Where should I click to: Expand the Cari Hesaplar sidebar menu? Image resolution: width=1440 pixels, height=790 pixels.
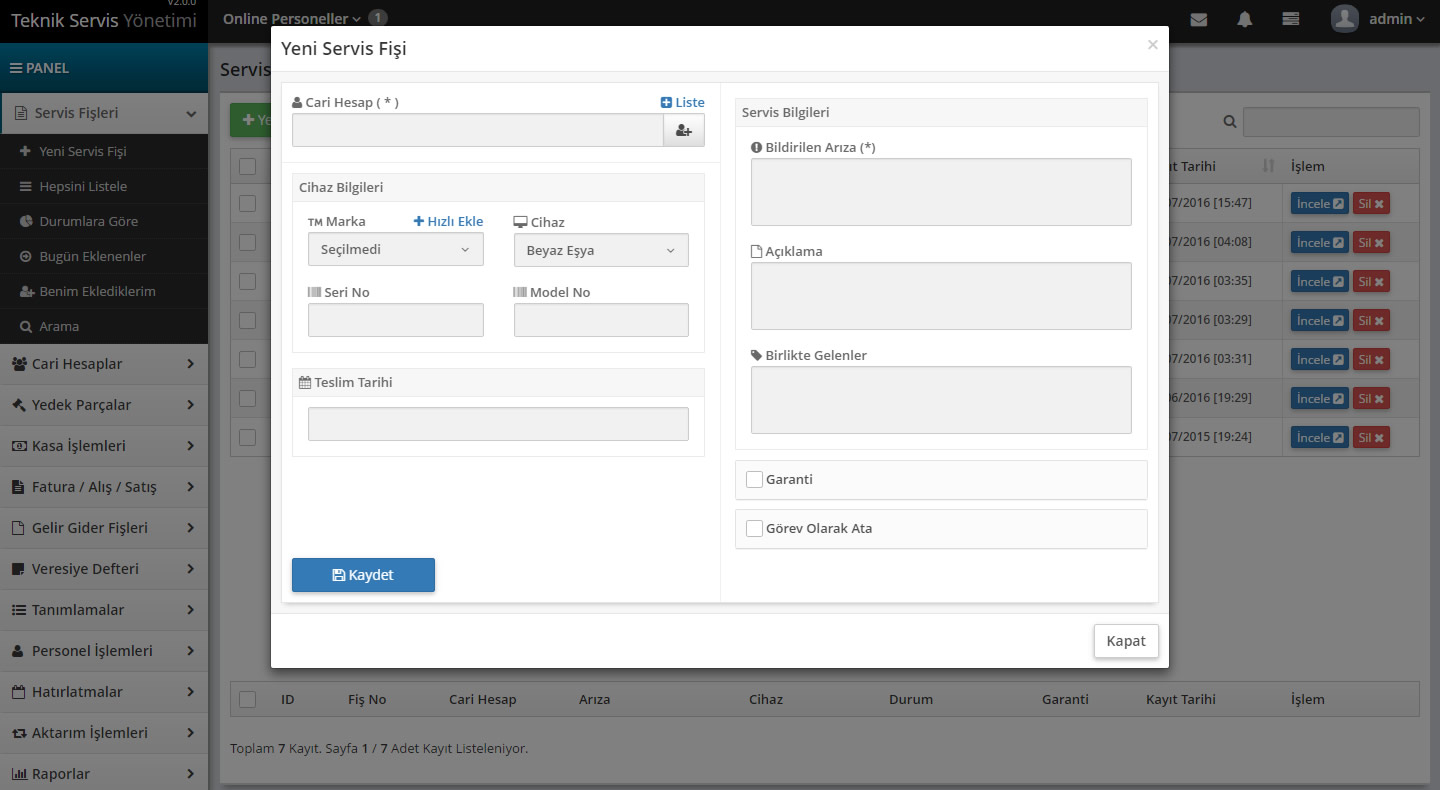(x=104, y=364)
